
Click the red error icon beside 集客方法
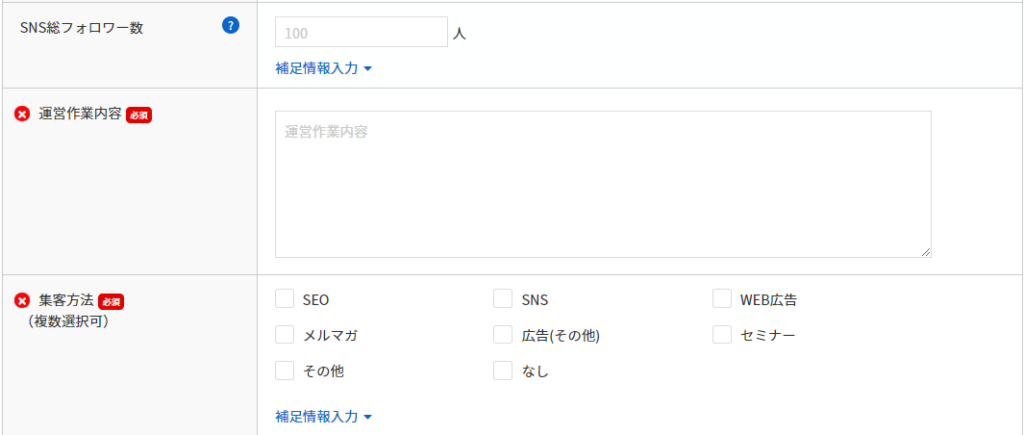(22, 300)
